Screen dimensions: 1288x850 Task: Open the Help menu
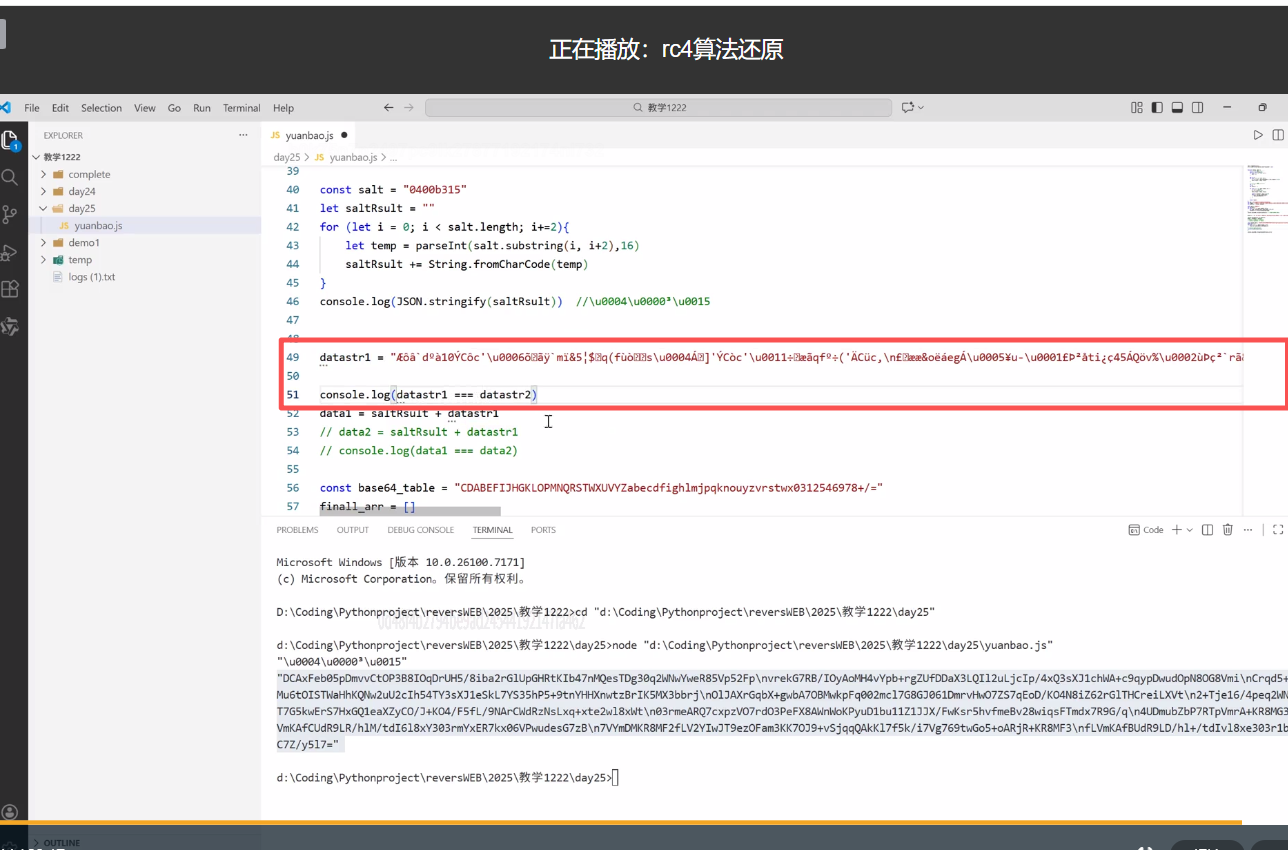[x=284, y=108]
